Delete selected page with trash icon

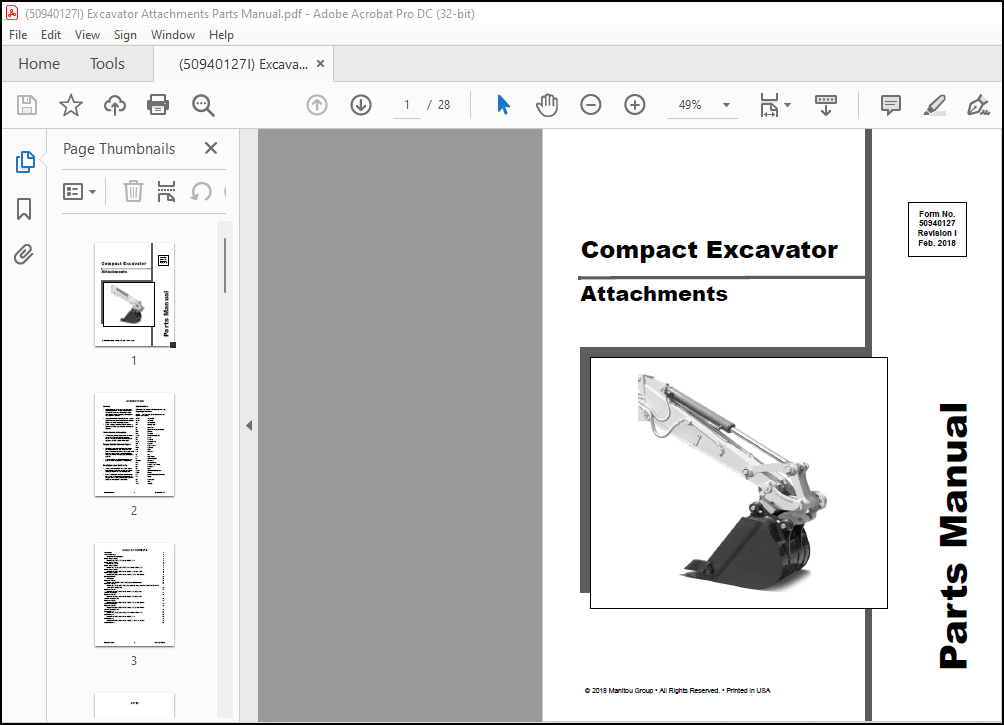click(133, 191)
